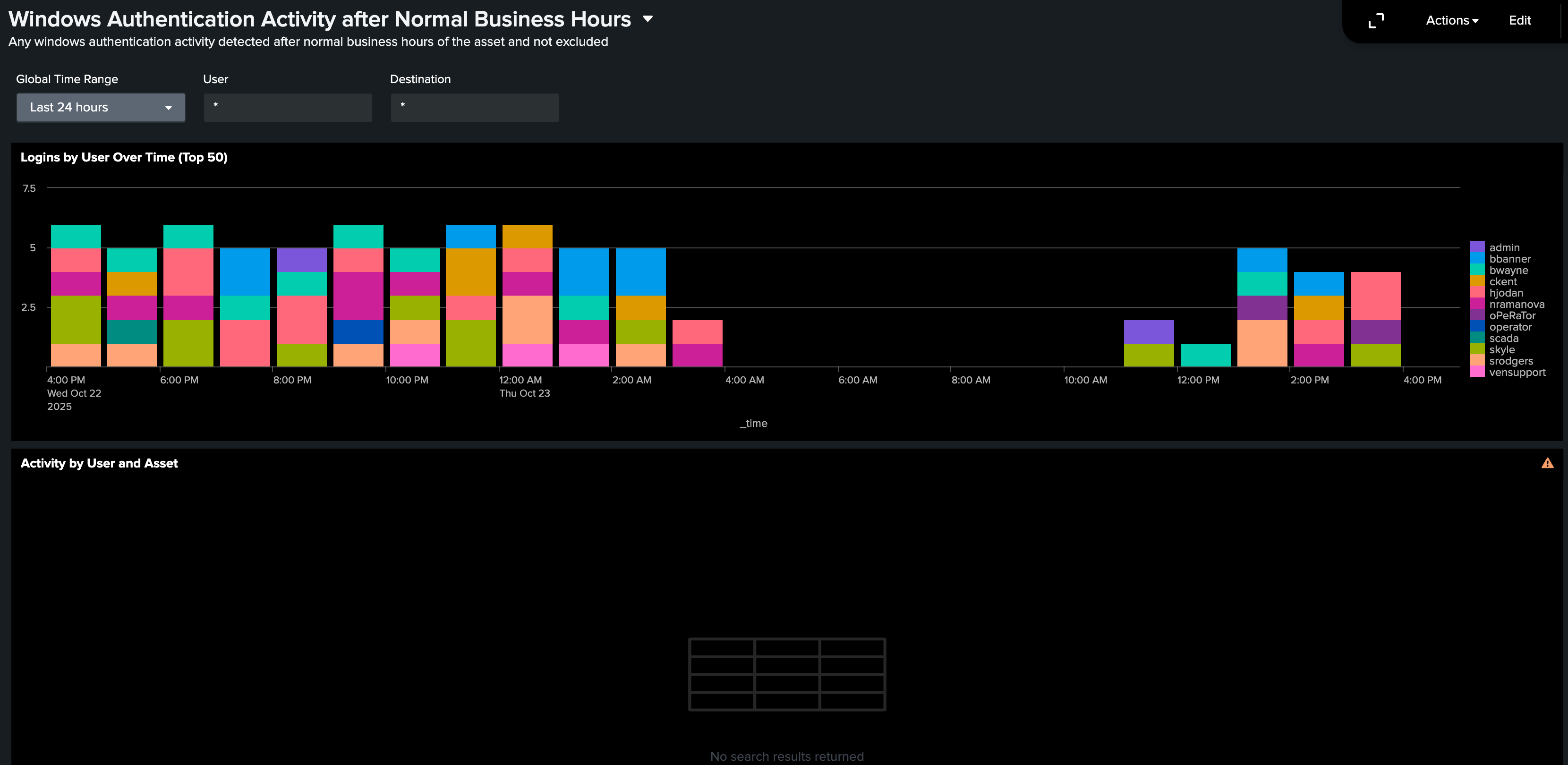This screenshot has width=1568, height=765.
Task: Click the srodgers legend entry
Action: coord(1511,361)
